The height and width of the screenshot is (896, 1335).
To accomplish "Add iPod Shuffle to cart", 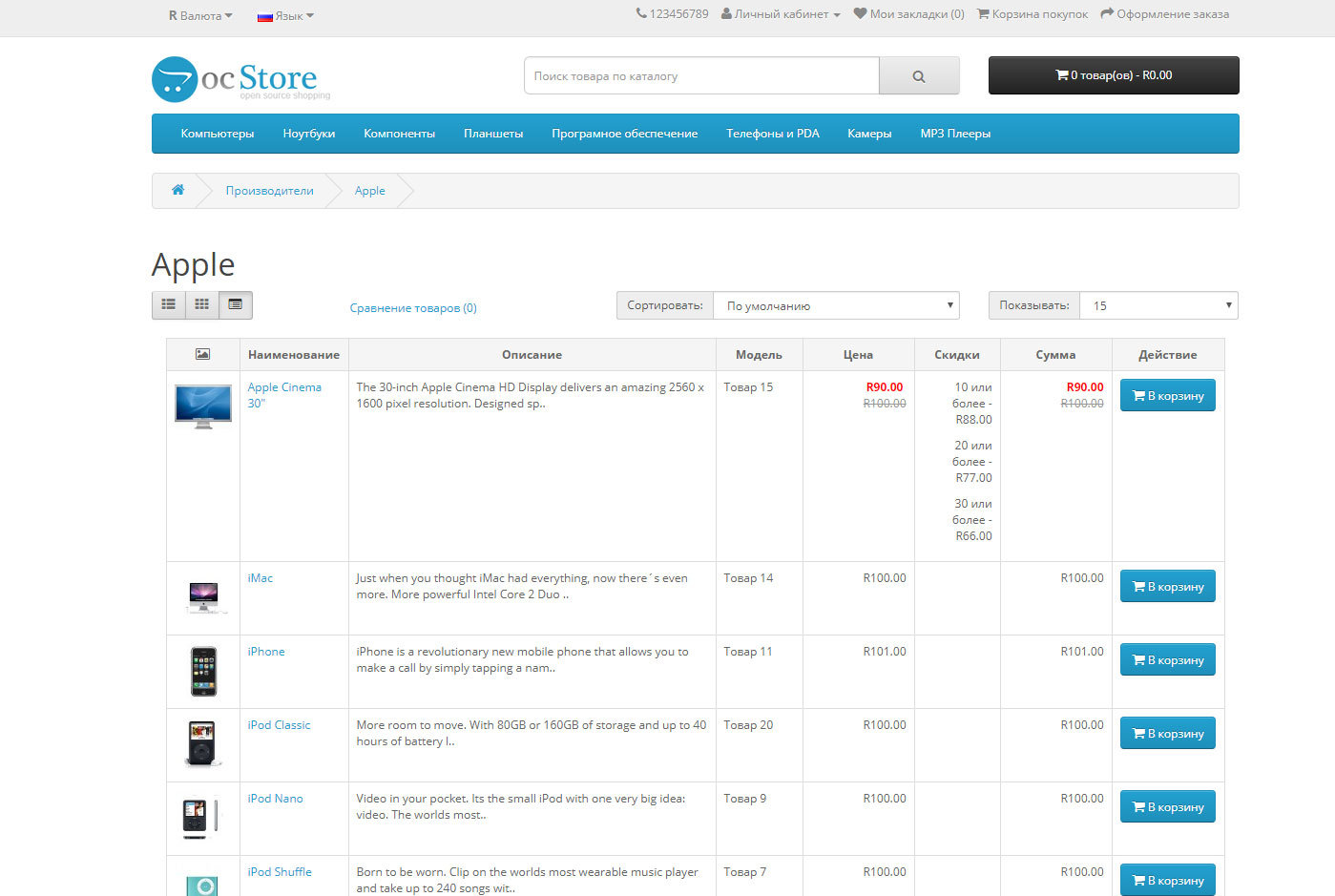I will click(x=1168, y=881).
